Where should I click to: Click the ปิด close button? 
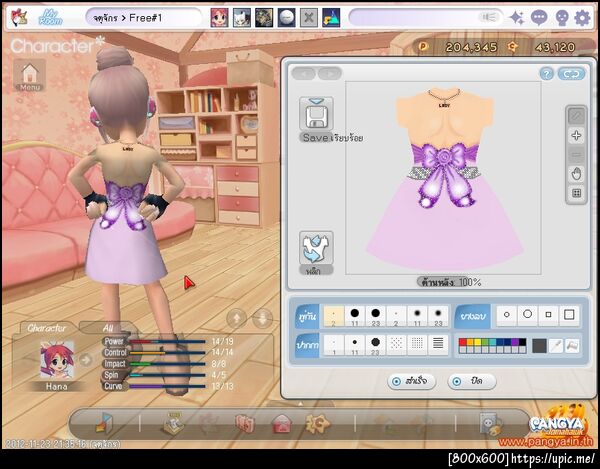472,381
